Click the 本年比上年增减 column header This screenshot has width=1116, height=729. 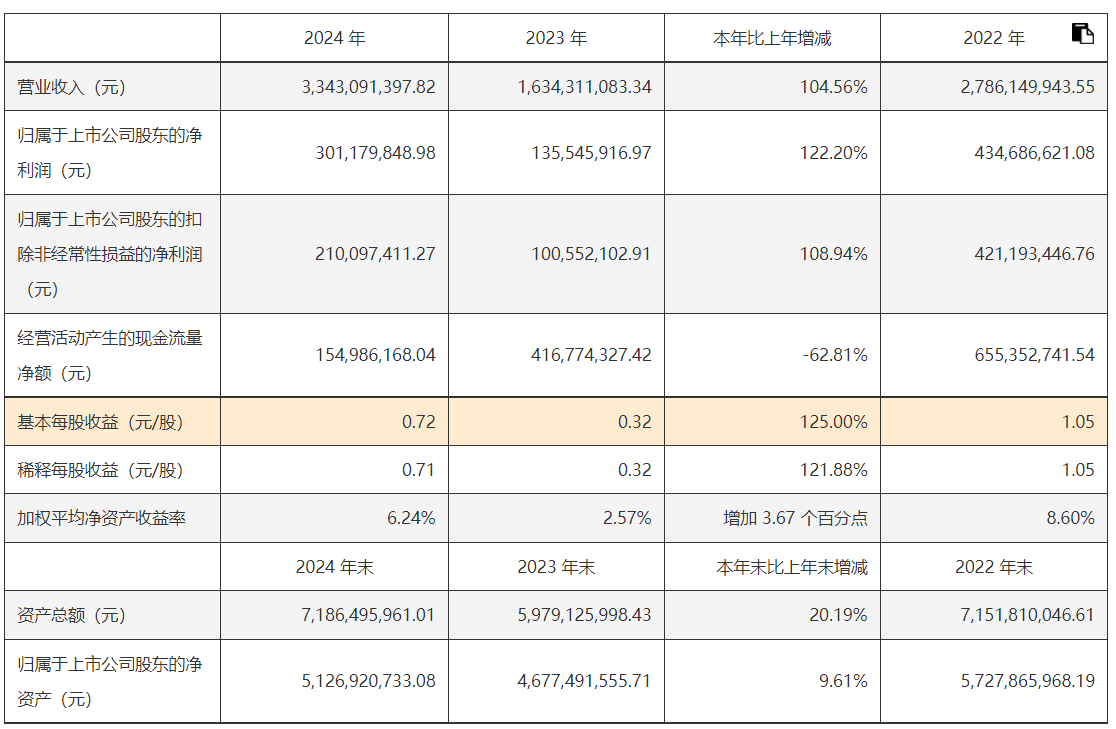772,38
